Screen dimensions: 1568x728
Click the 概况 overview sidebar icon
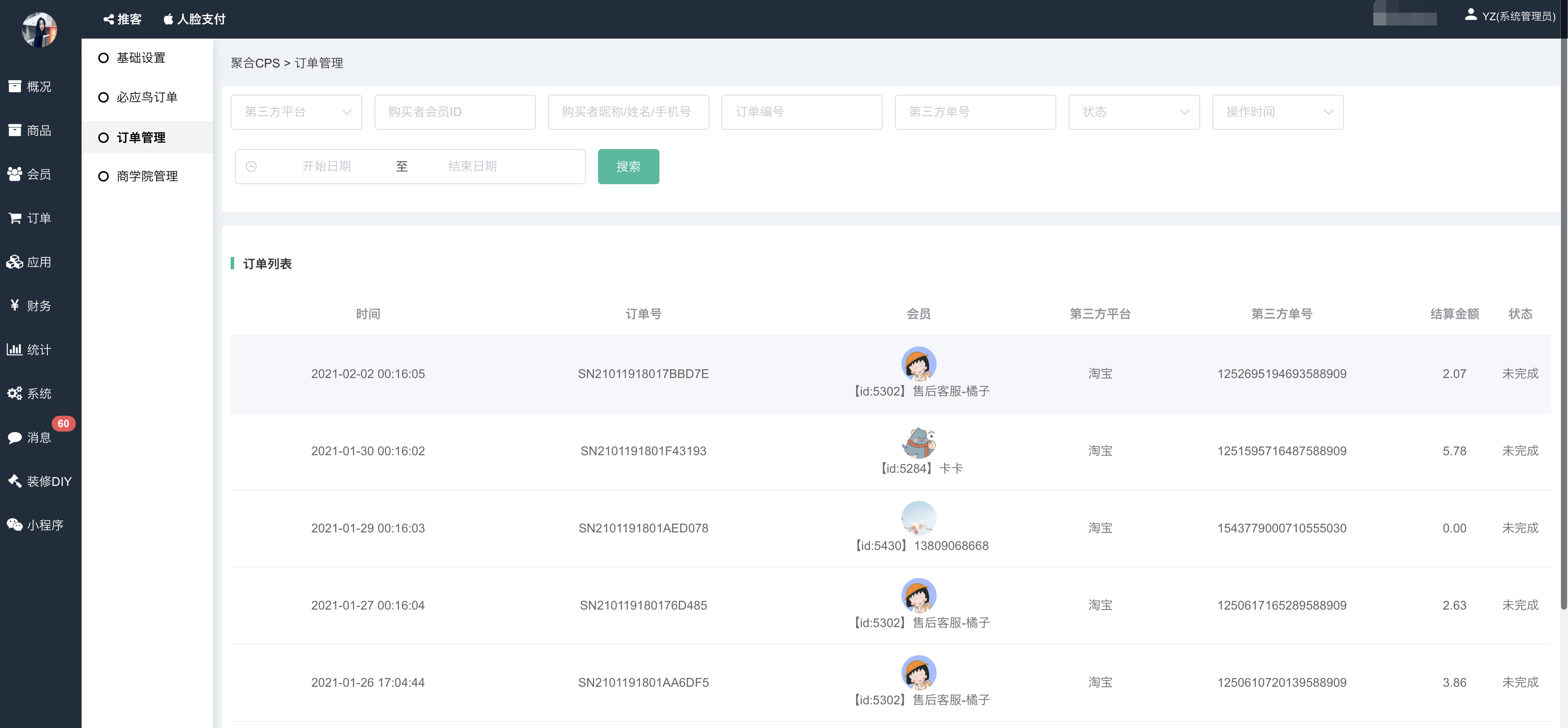point(14,86)
